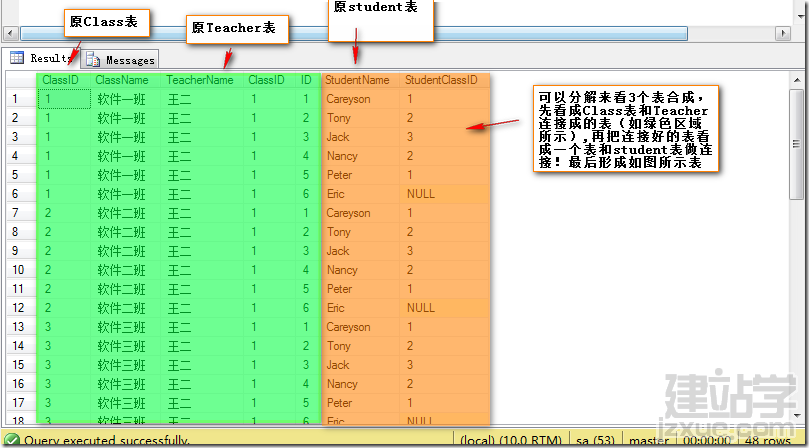This screenshot has width=809, height=448.
Task: Click the first ClassID cell in row 1
Action: (64, 99)
